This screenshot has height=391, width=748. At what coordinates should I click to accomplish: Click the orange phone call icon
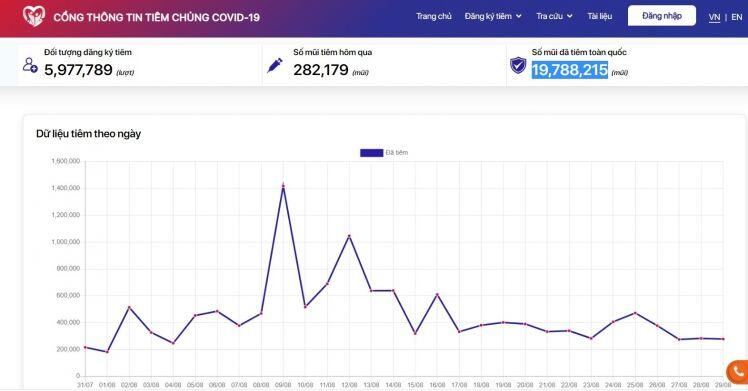(x=738, y=372)
